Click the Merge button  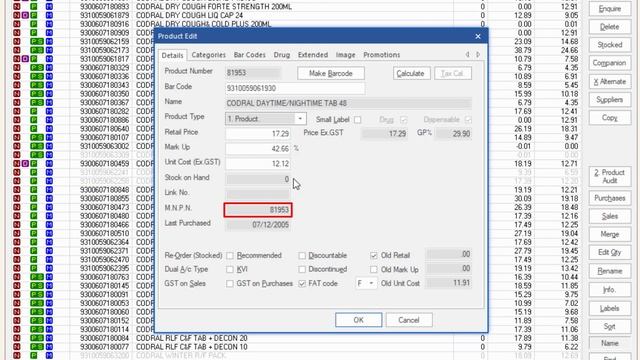tap(609, 234)
